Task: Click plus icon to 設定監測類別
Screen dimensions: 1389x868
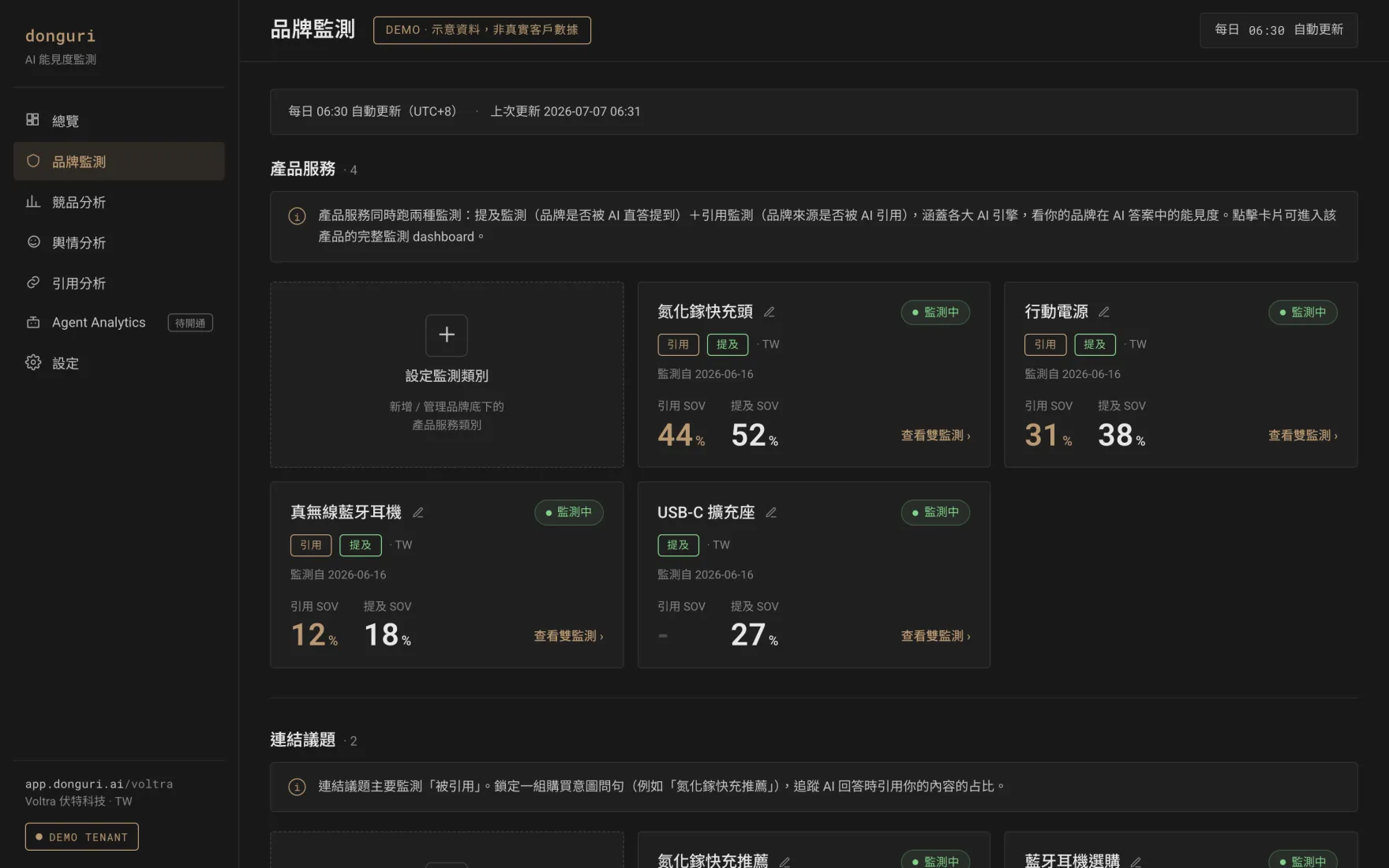Action: 447,335
